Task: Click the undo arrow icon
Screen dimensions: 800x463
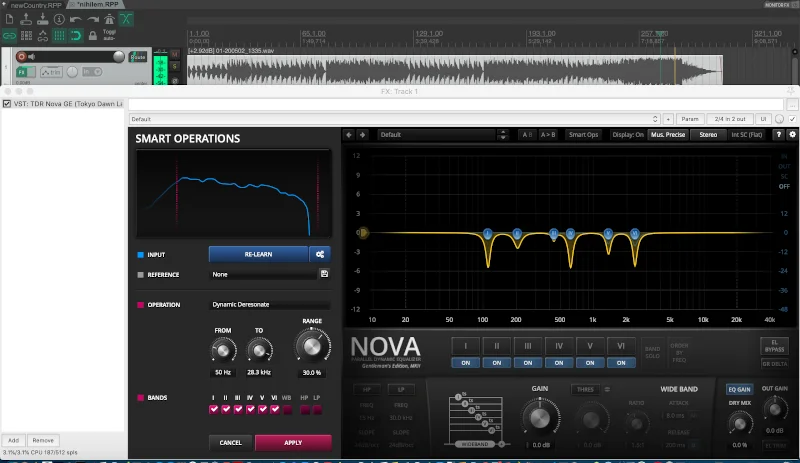Action: coord(76,19)
